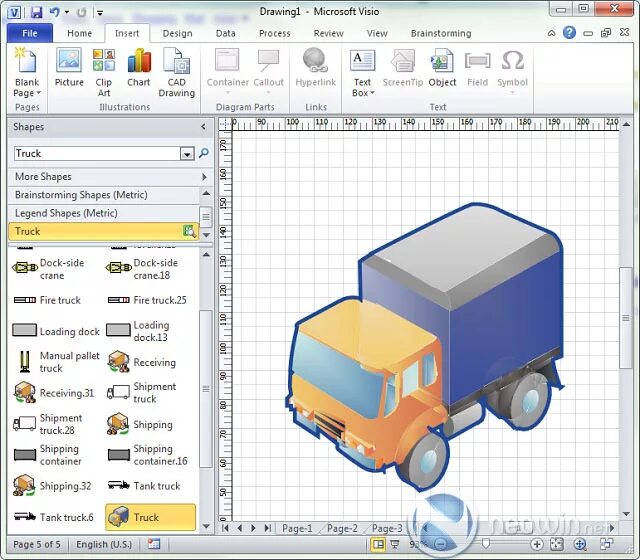This screenshot has height=560, width=640.
Task: Select the Receiving.31 shape
Action: 55,393
